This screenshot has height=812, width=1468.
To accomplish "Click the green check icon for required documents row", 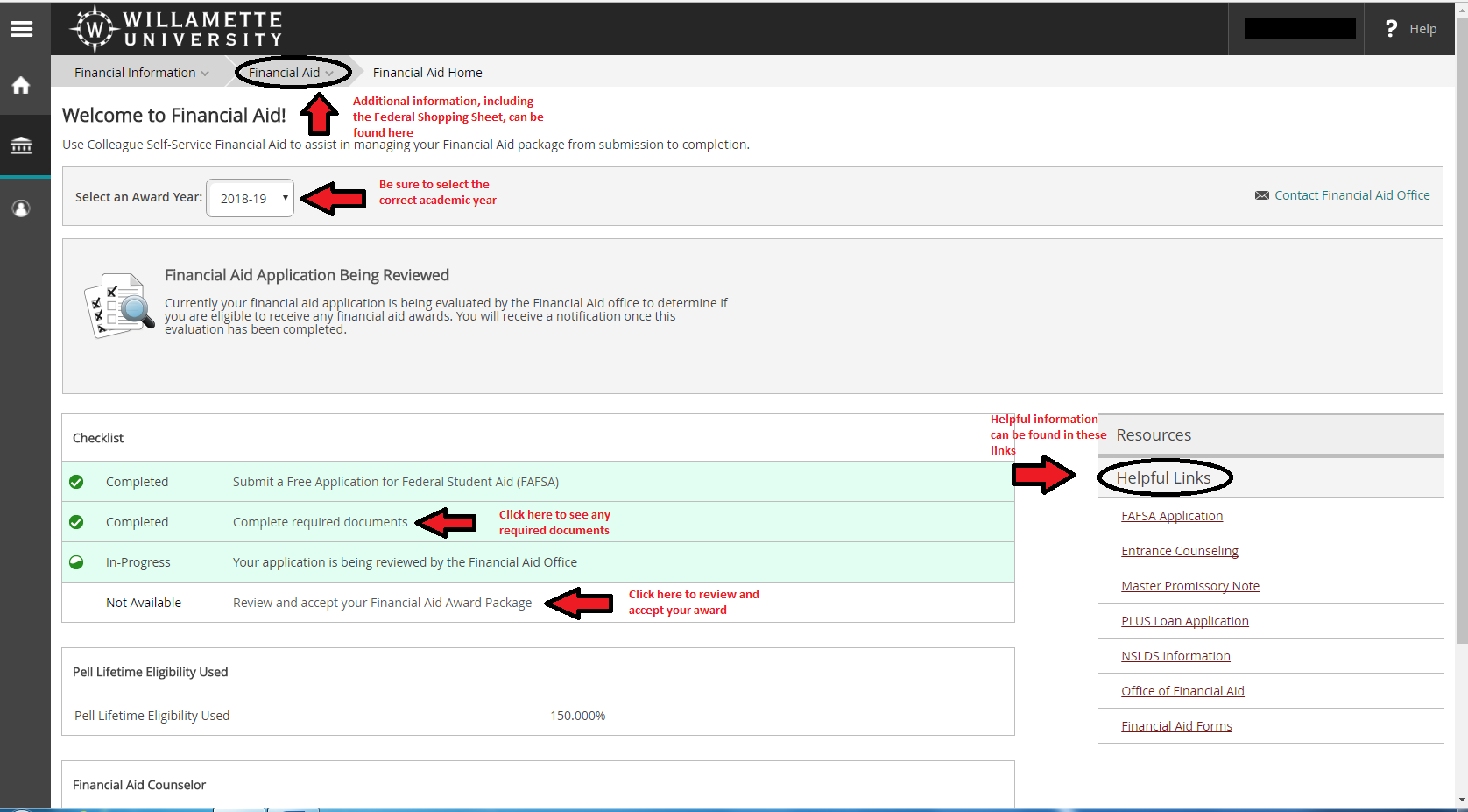I will click(76, 522).
